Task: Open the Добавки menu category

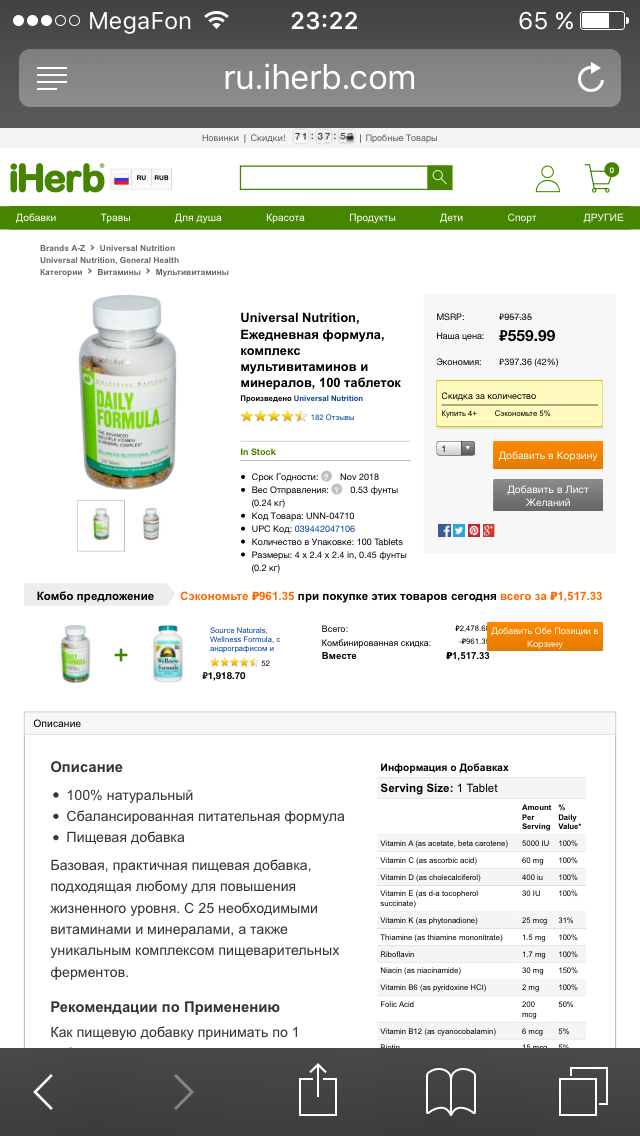Action: point(36,217)
